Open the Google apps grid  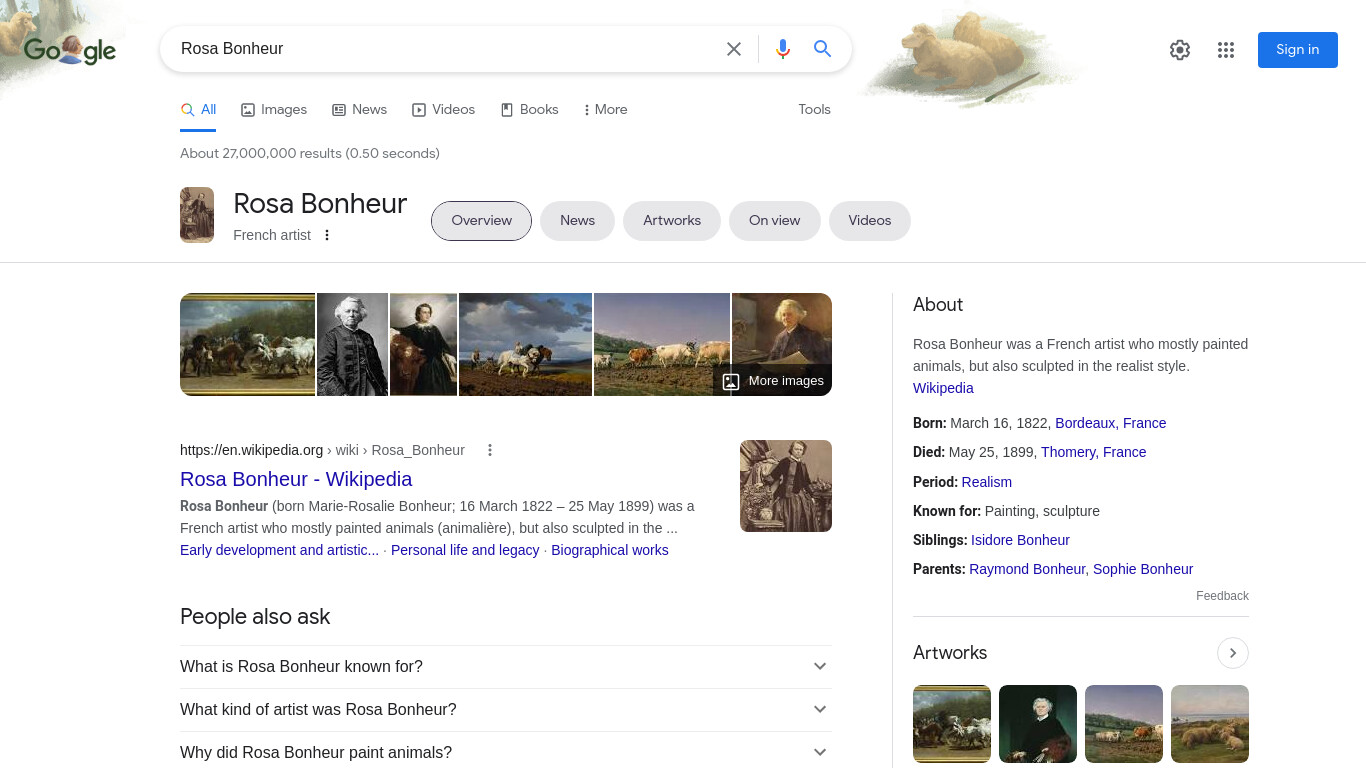click(1226, 50)
